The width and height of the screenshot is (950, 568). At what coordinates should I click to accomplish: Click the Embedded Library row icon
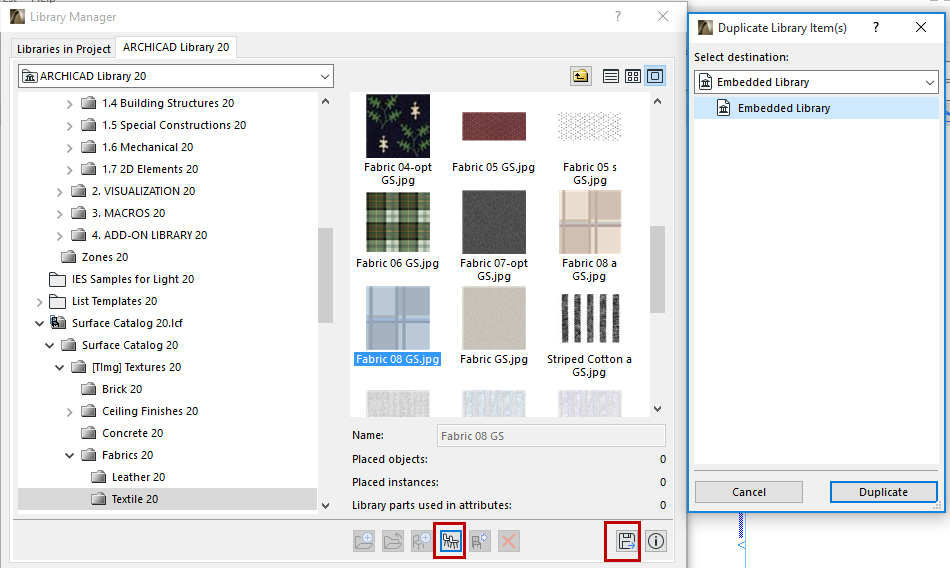[723, 108]
